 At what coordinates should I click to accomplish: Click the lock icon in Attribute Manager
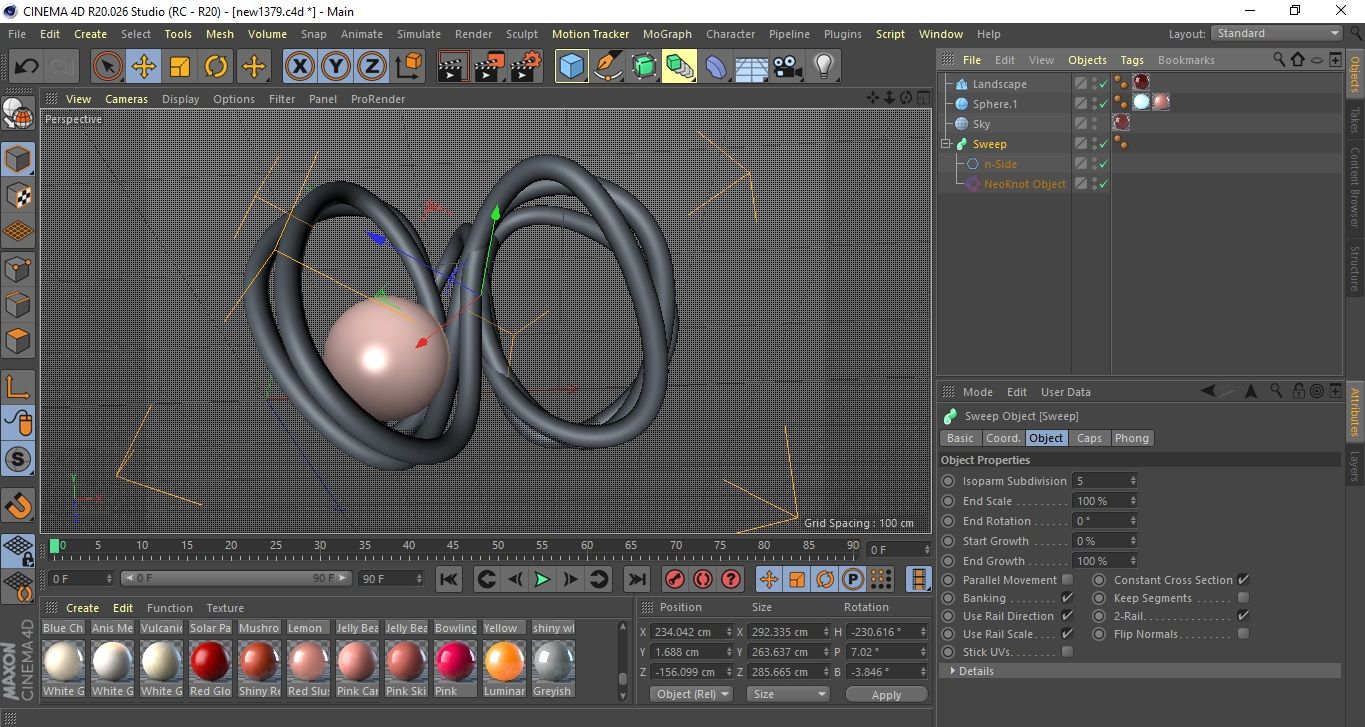[1298, 391]
